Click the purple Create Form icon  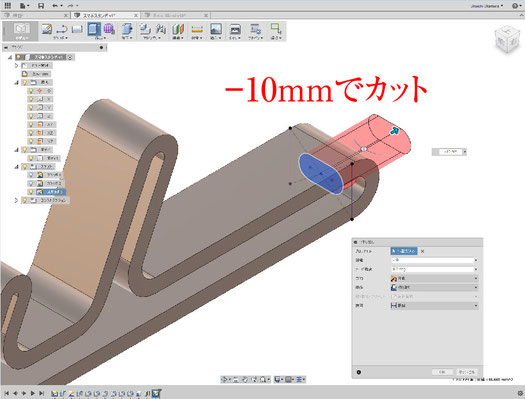(109, 29)
